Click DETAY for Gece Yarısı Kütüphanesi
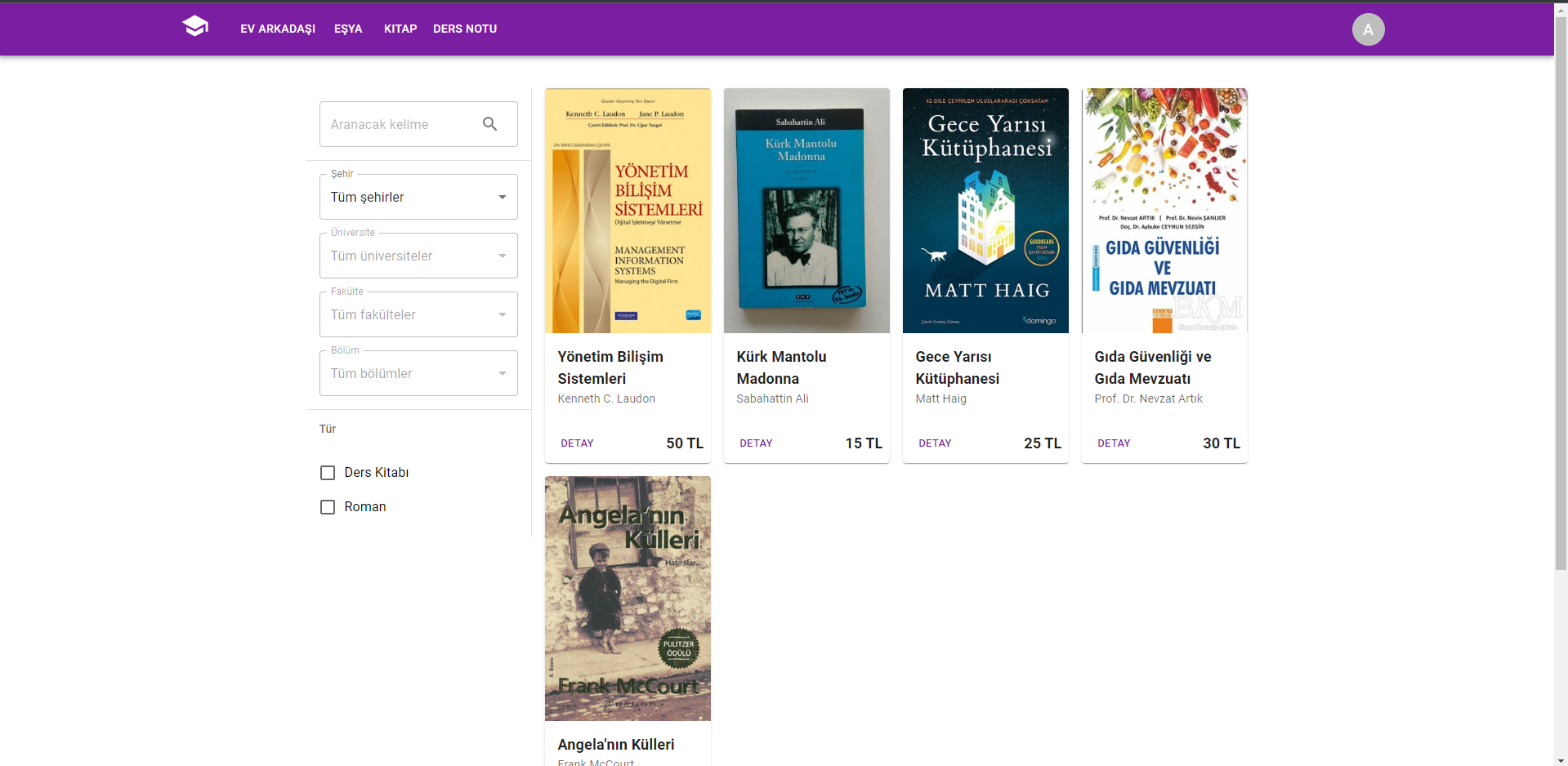Screen dimensions: 1568x766 935,443
